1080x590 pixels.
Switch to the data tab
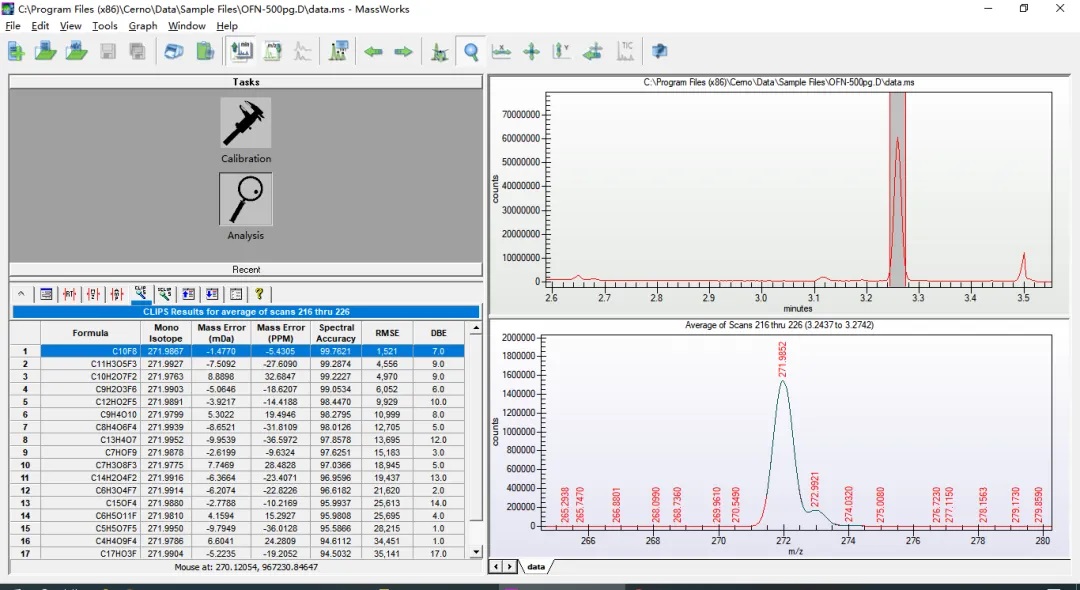(536, 566)
